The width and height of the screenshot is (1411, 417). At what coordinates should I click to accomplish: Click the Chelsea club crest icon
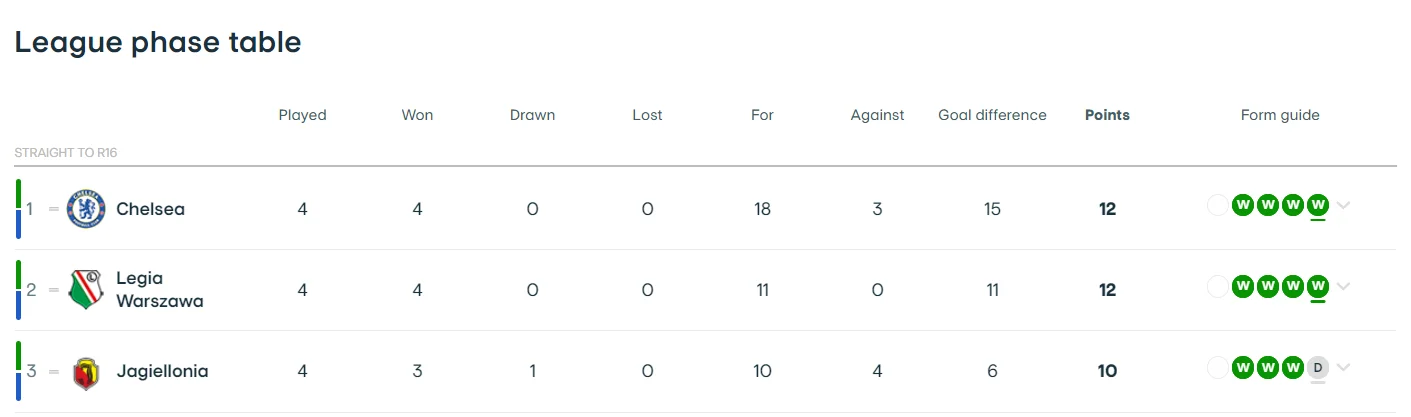(x=86, y=209)
